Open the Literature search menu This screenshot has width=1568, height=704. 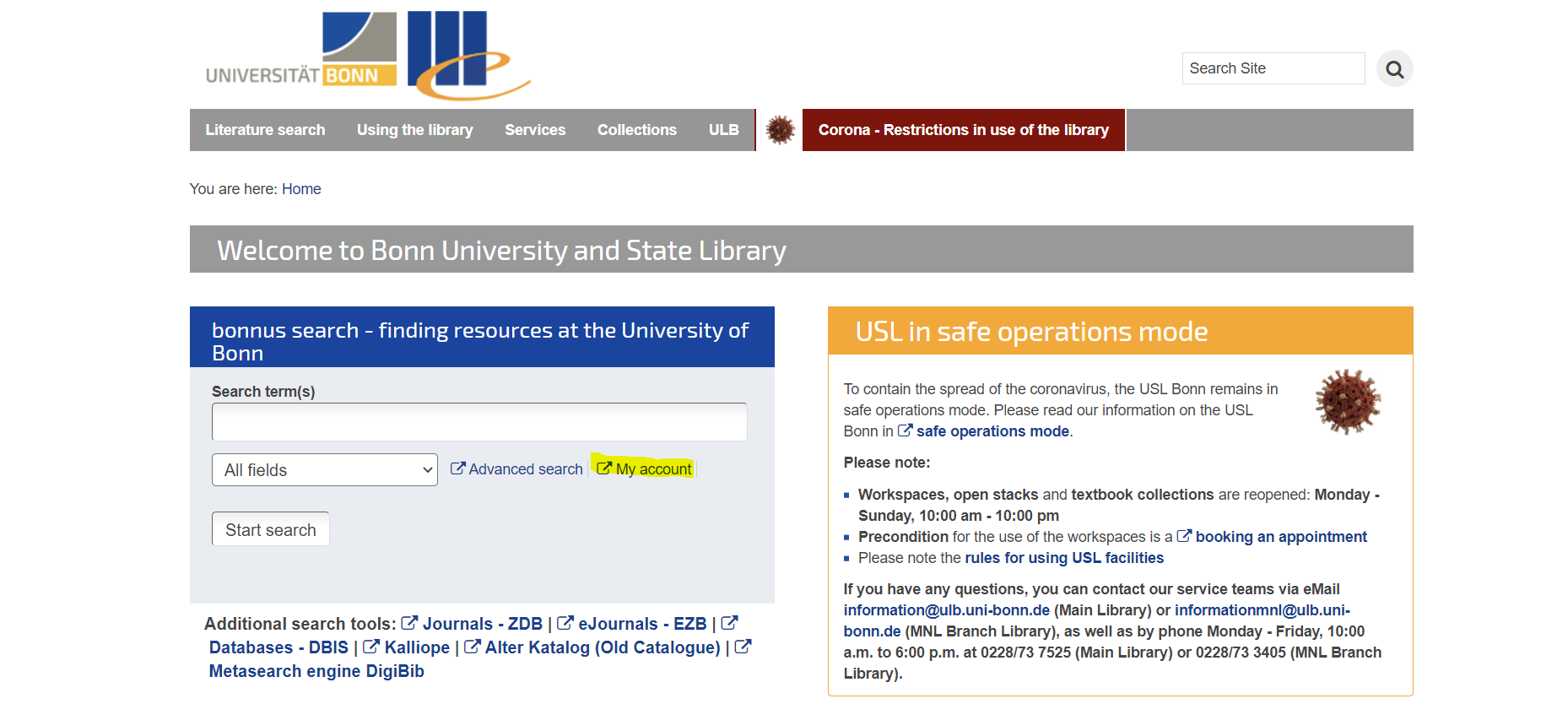tap(265, 130)
